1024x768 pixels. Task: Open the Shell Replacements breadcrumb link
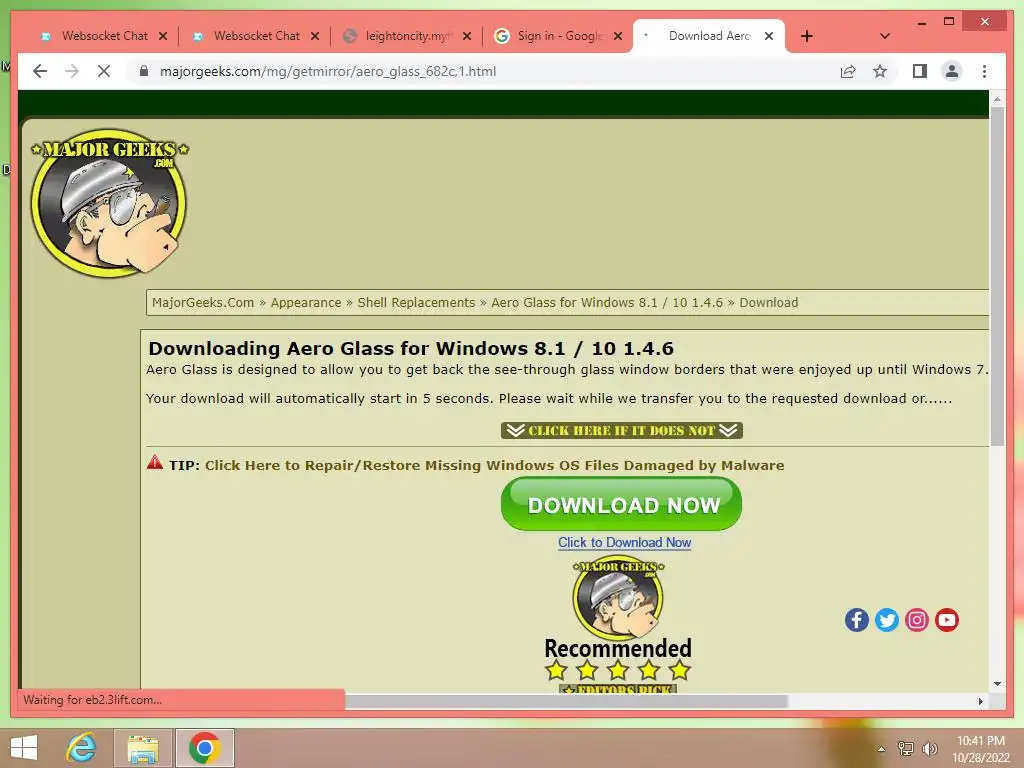[x=416, y=302]
